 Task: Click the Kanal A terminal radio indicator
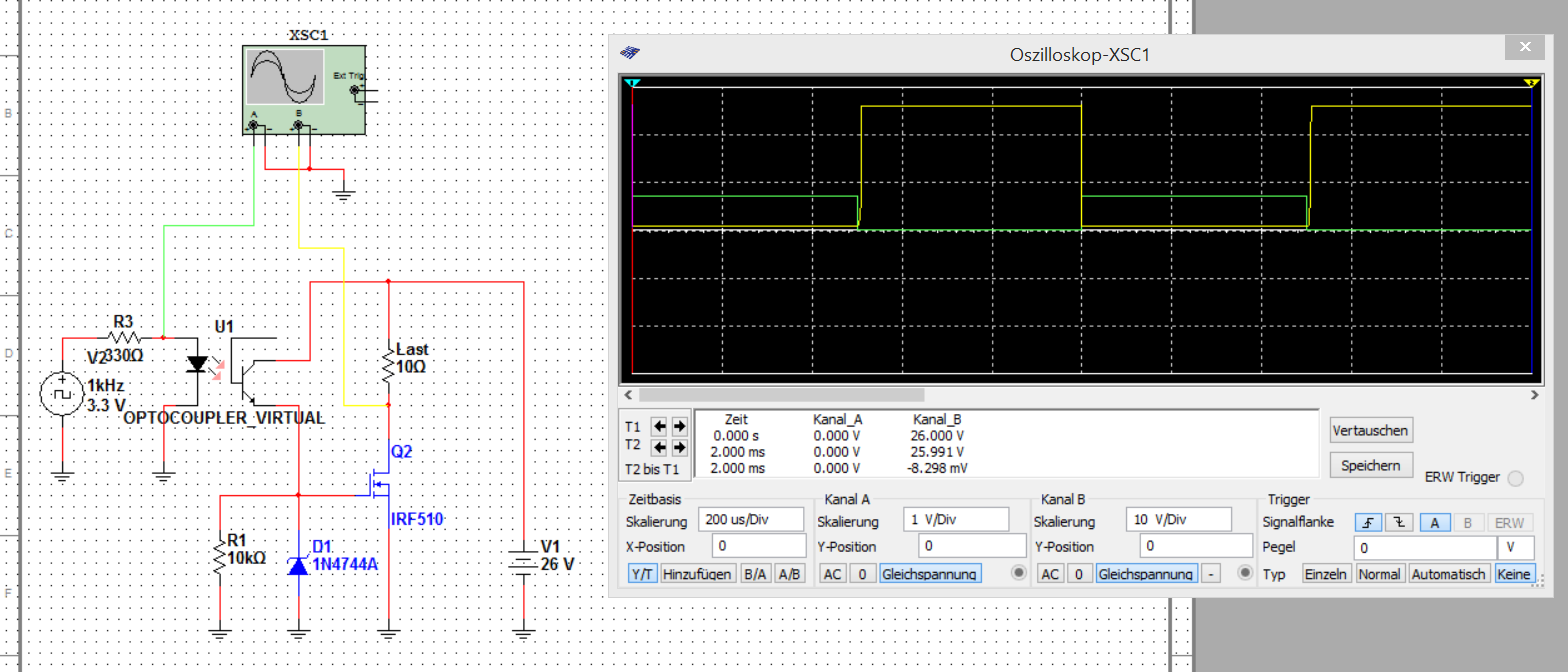[x=1019, y=573]
